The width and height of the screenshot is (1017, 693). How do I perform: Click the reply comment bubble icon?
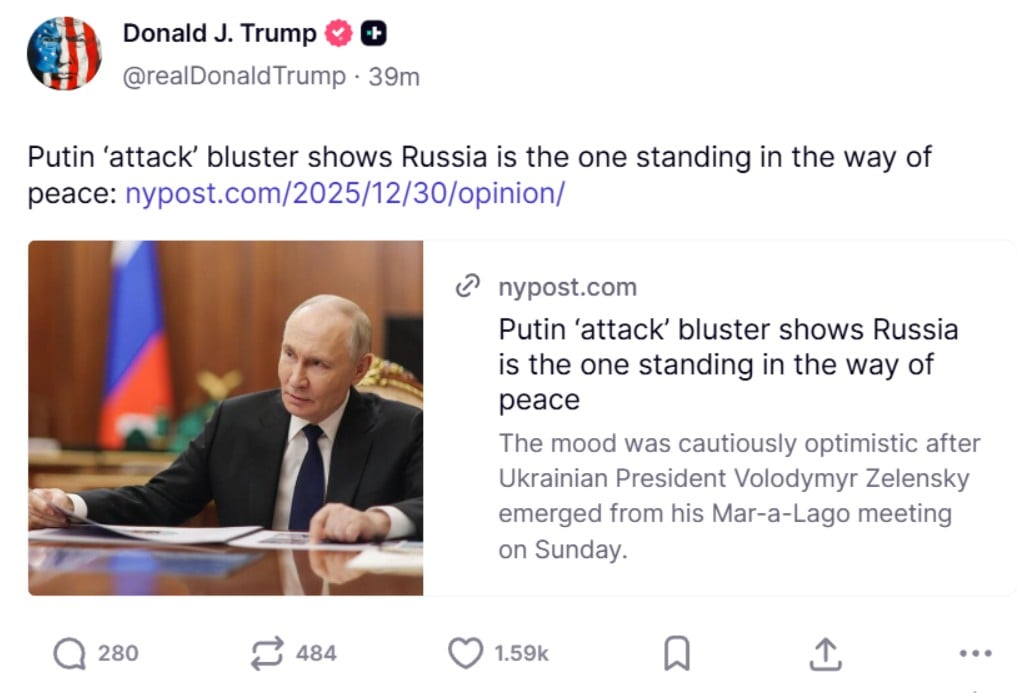click(70, 654)
